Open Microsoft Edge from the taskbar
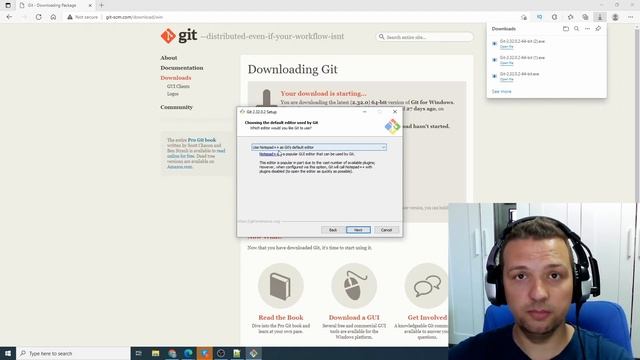640x360 pixels. [188, 353]
